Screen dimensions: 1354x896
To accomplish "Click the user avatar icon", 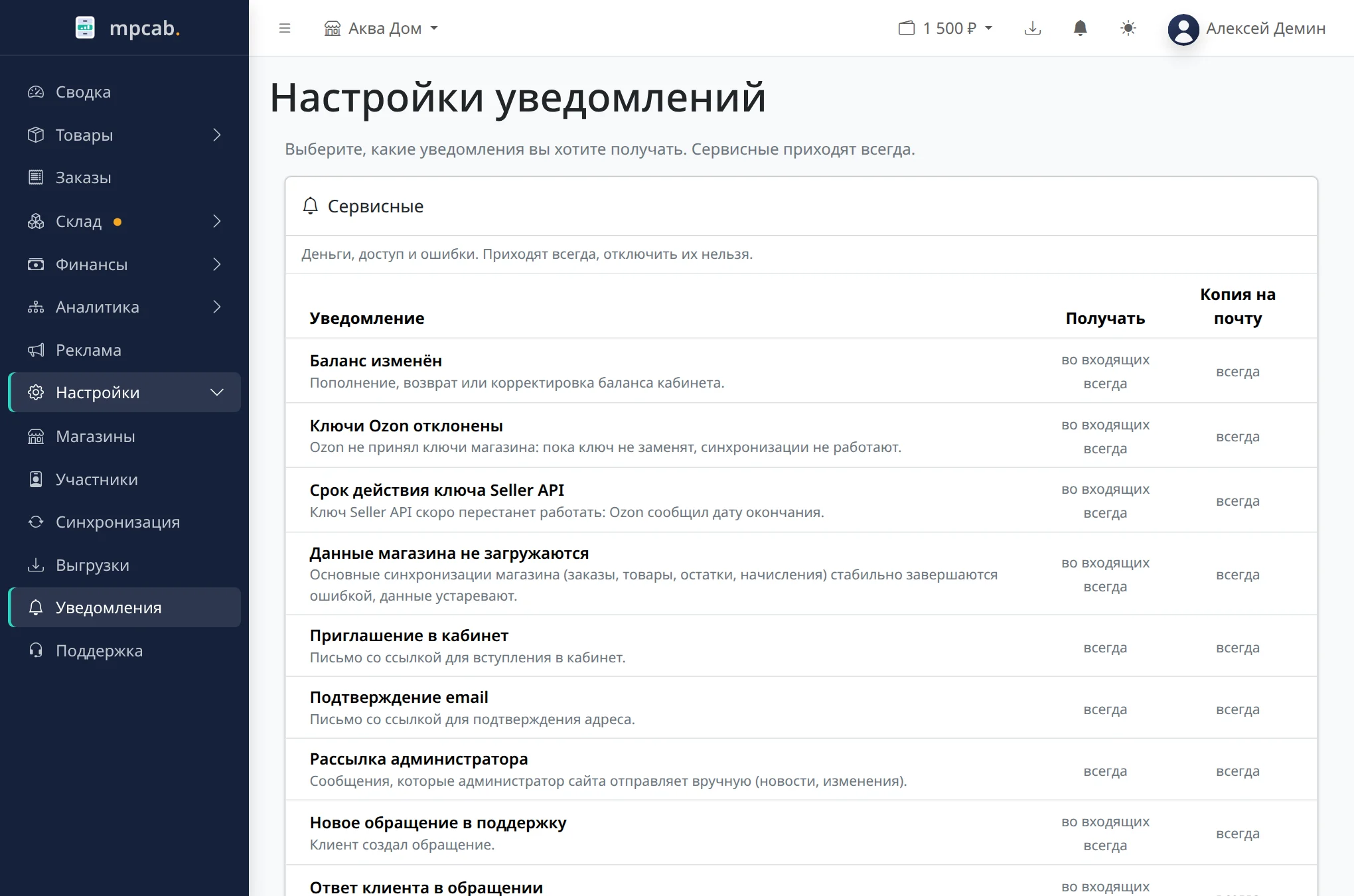I will (1183, 29).
